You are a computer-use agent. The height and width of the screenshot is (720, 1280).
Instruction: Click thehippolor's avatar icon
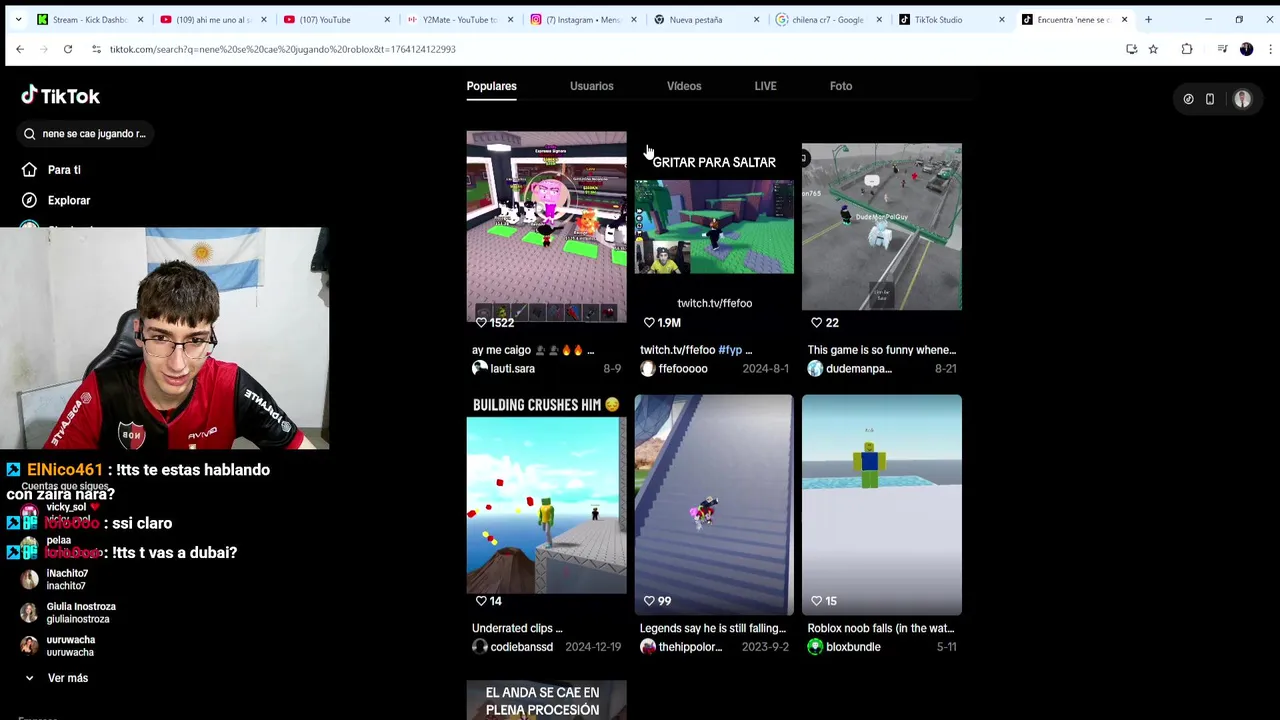pyautogui.click(x=647, y=647)
